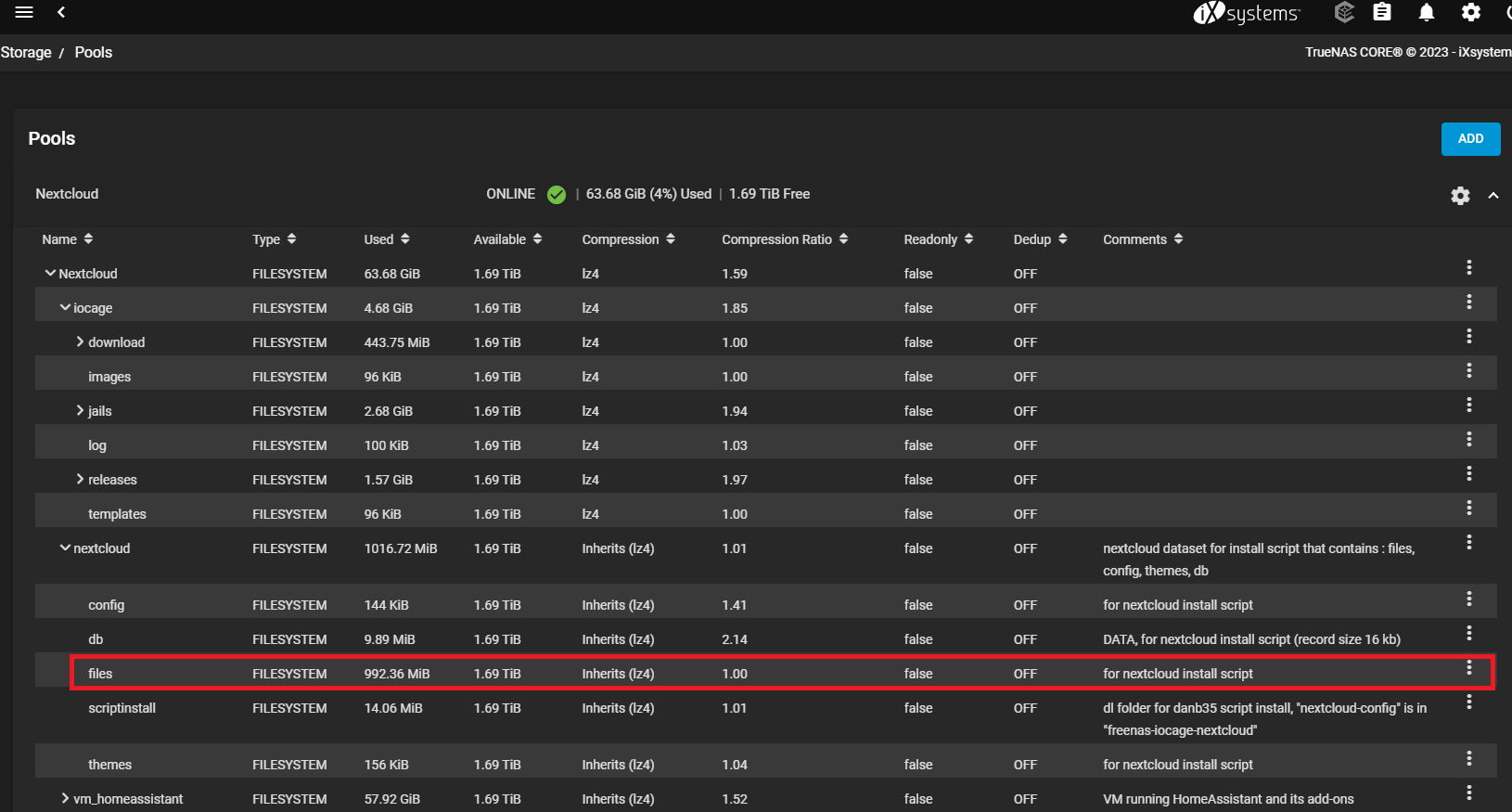Sort datasets by Compression Ratio column

tap(785, 239)
